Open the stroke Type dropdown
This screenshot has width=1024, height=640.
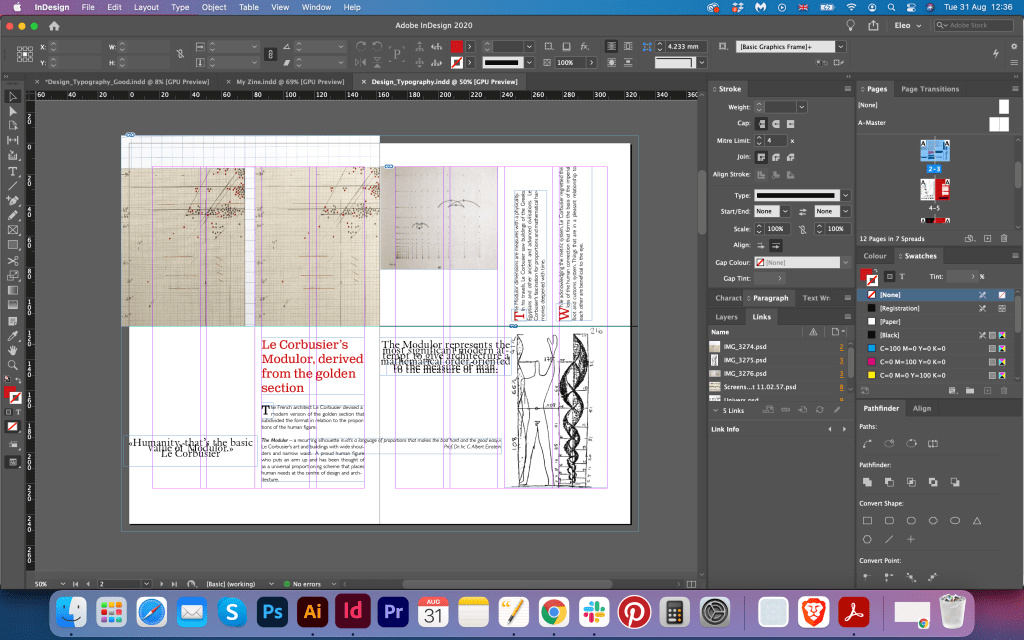845,195
